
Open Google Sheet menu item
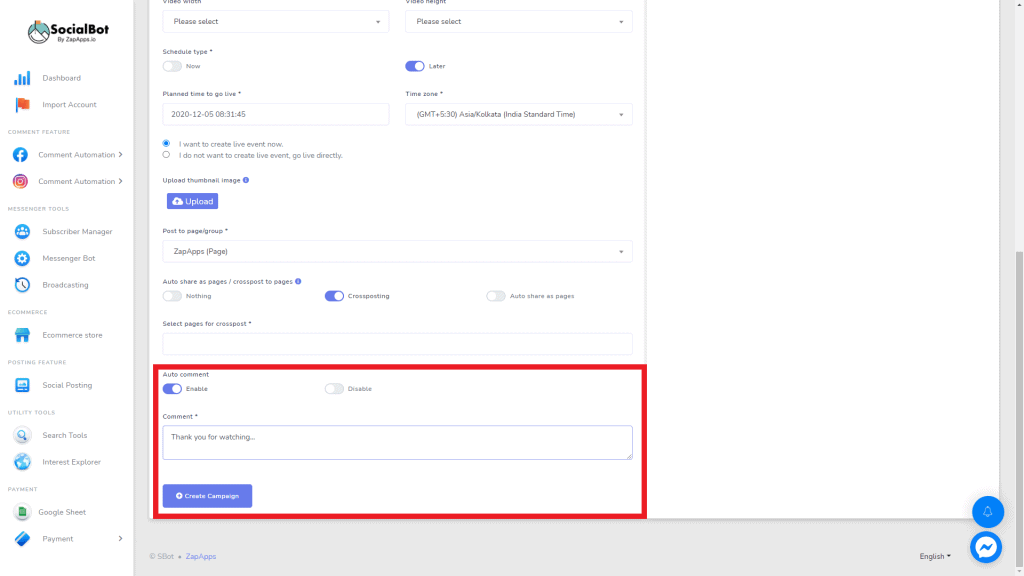click(62, 512)
